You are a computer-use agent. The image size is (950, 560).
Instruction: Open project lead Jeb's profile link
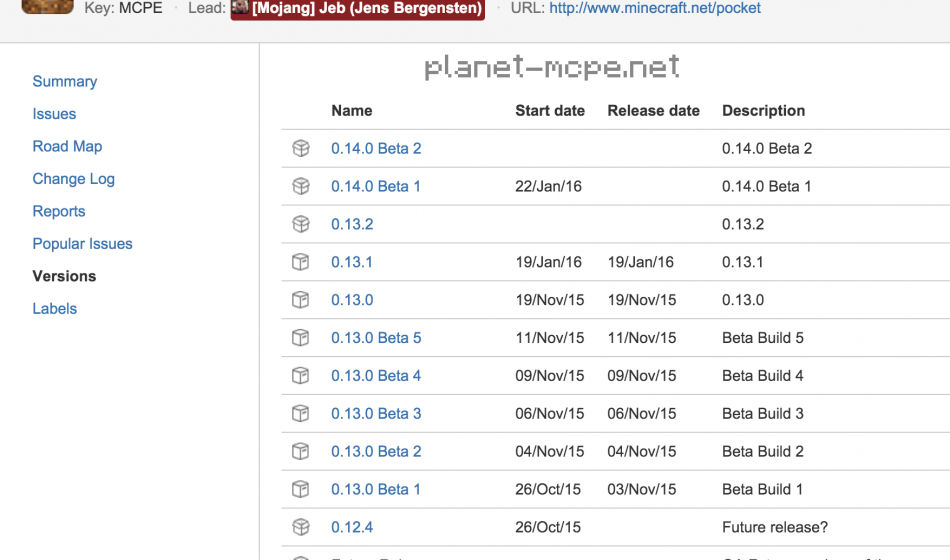click(x=366, y=8)
